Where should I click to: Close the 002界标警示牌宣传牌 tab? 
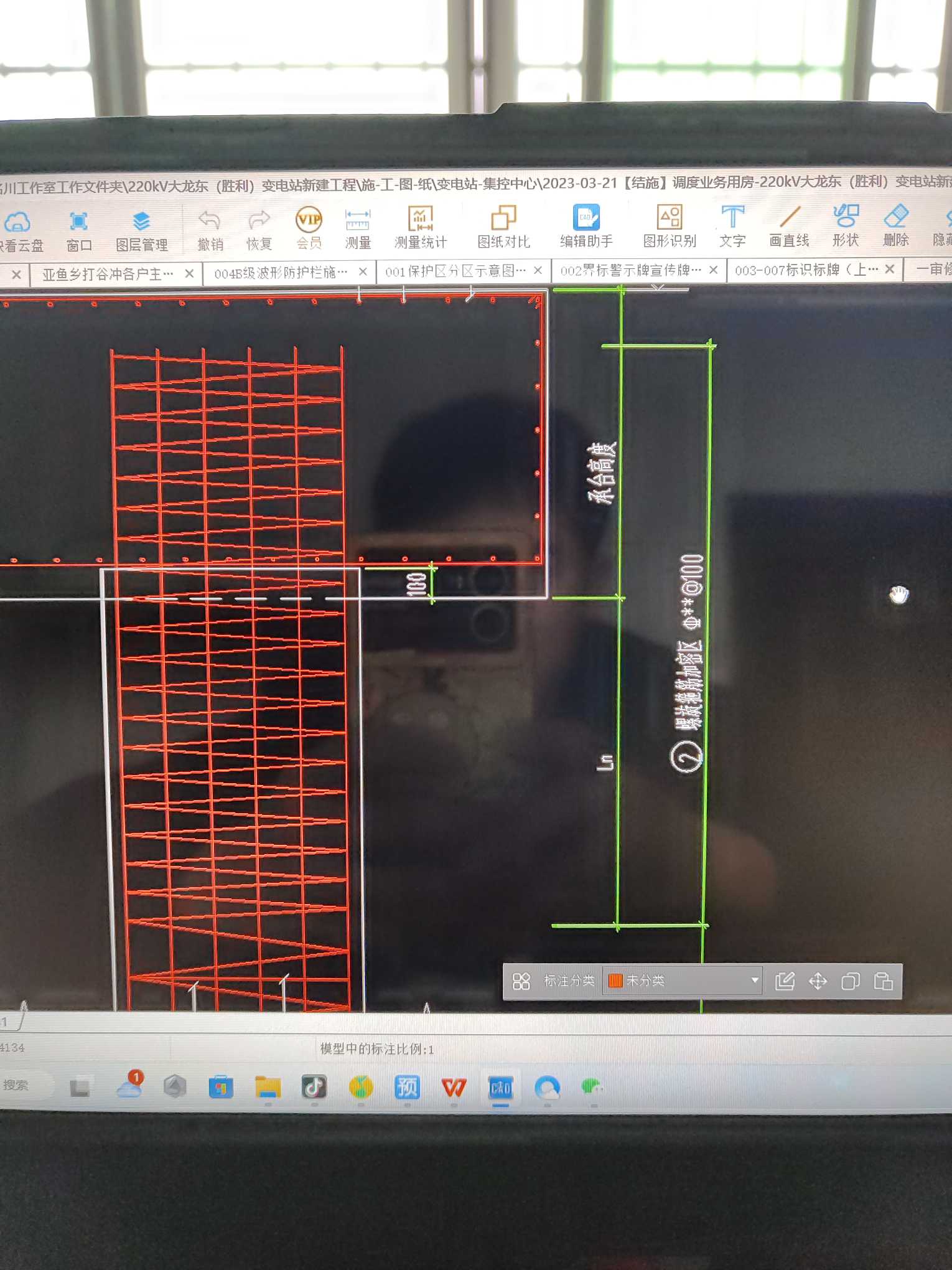click(x=714, y=270)
